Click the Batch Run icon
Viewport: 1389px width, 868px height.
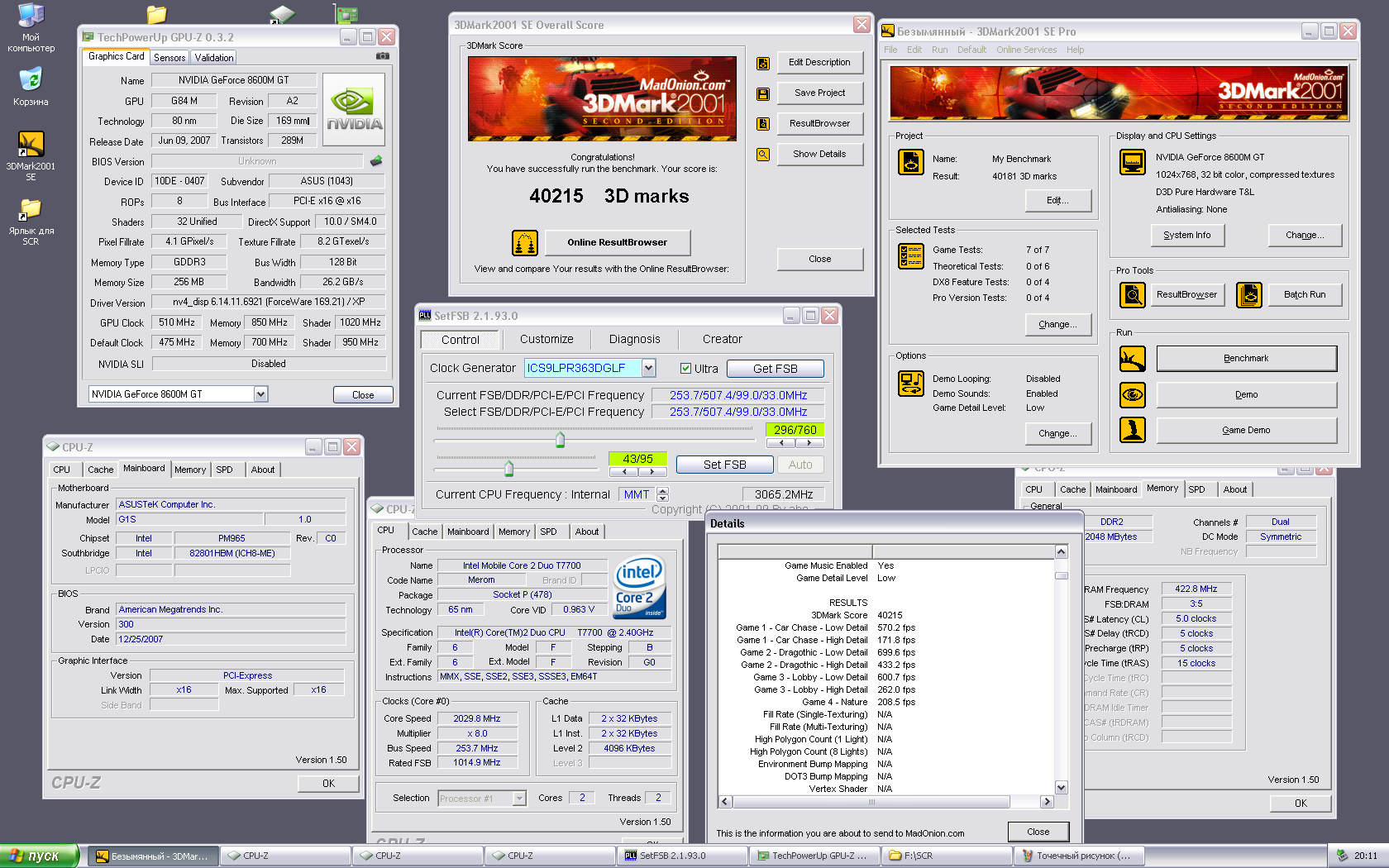pyautogui.click(x=1249, y=294)
